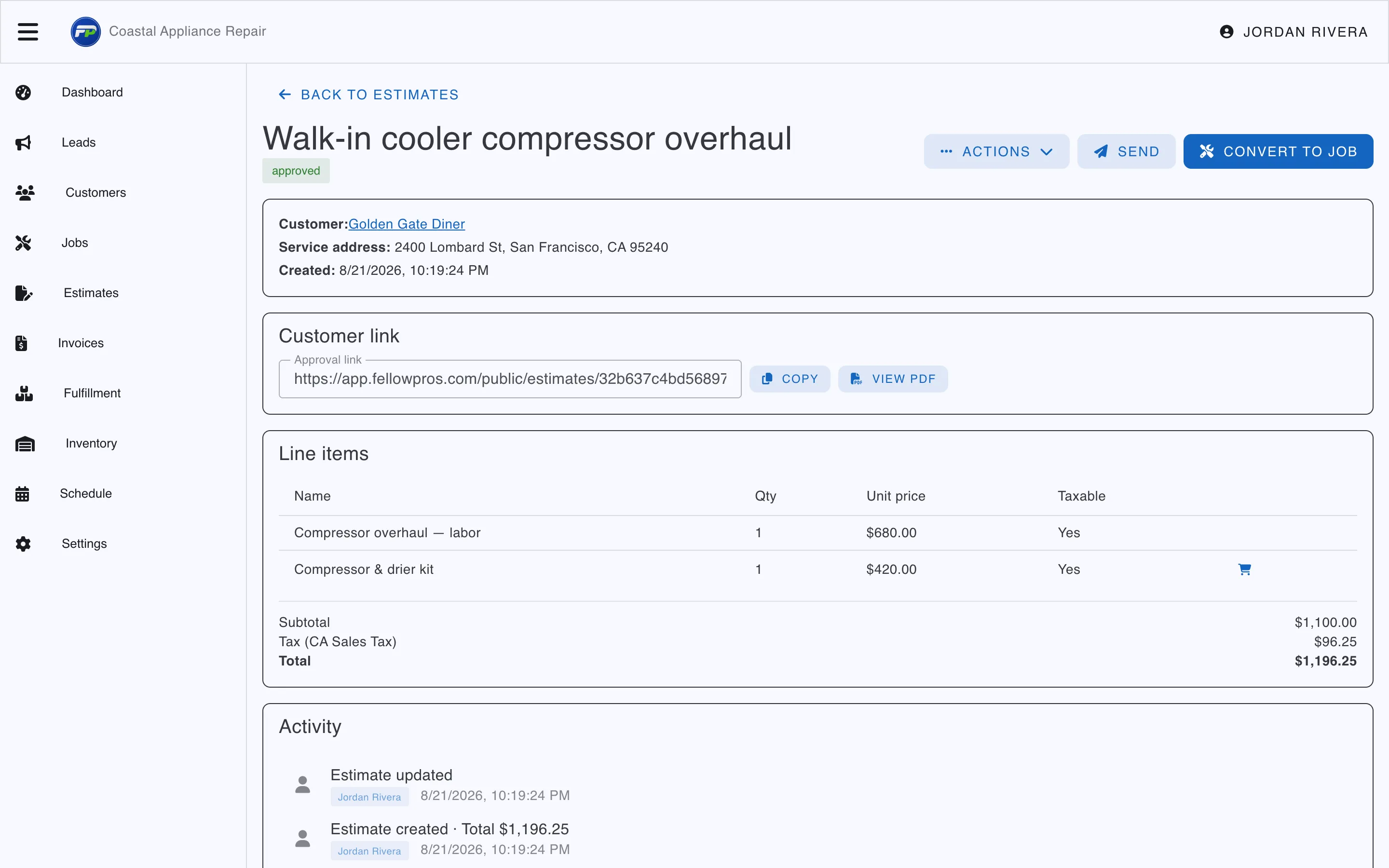This screenshot has width=1389, height=868.
Task: Click the $1,196.25 total amount
Action: [x=1325, y=661]
